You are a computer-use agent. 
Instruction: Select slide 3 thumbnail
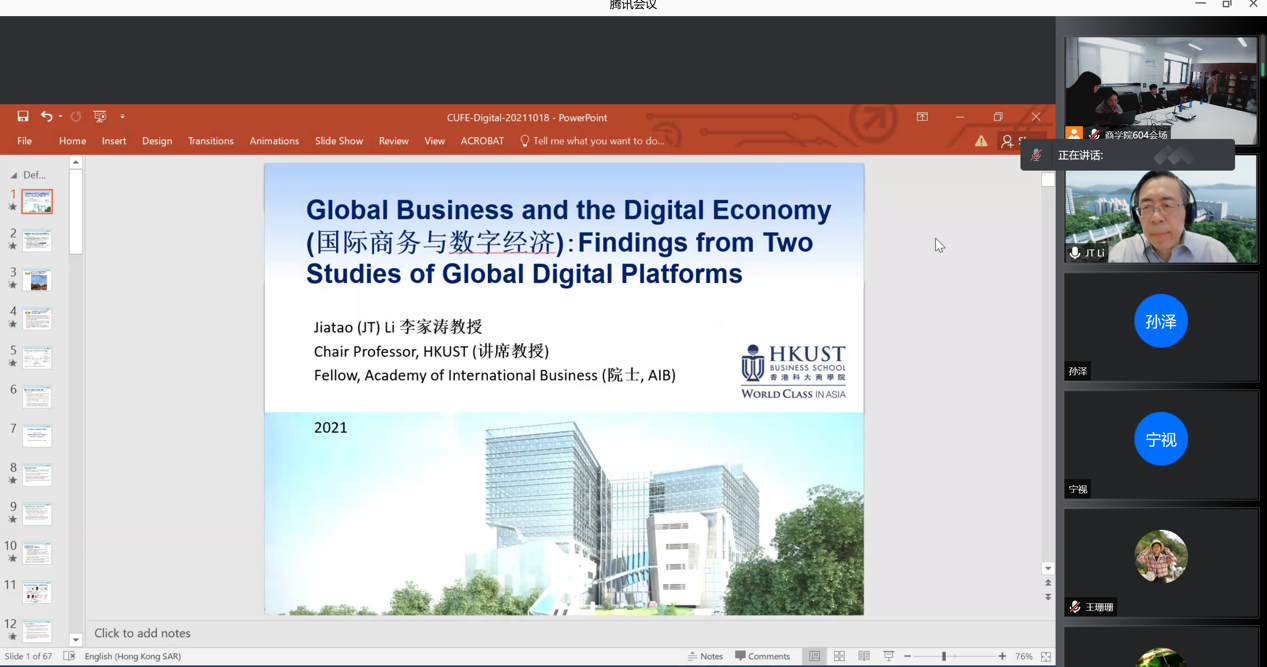pos(37,279)
